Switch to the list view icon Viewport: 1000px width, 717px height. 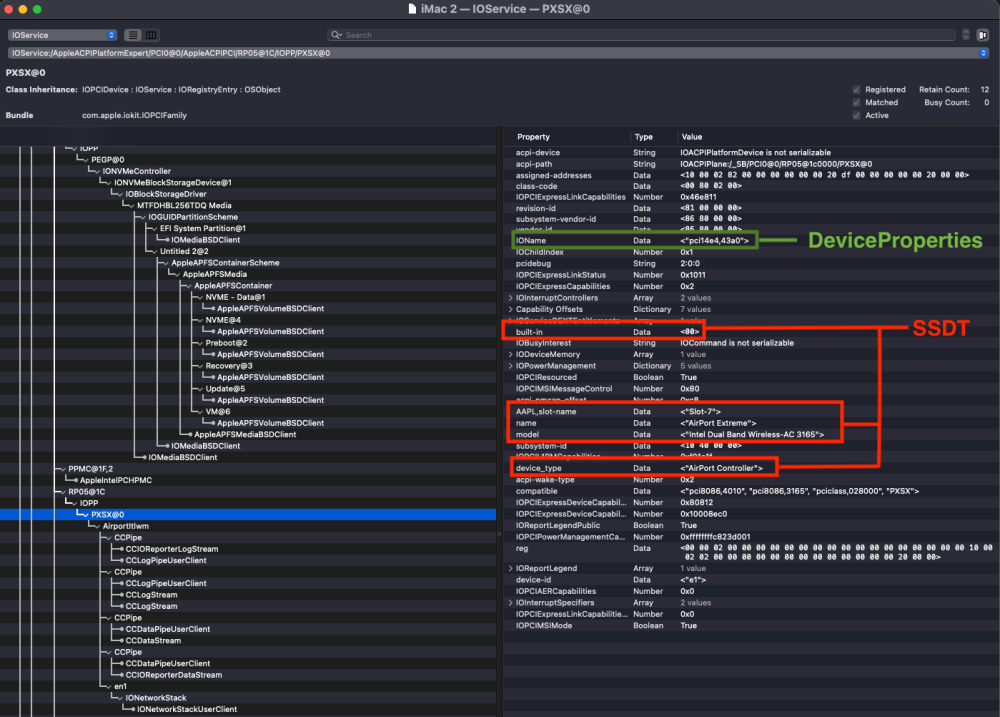133,35
